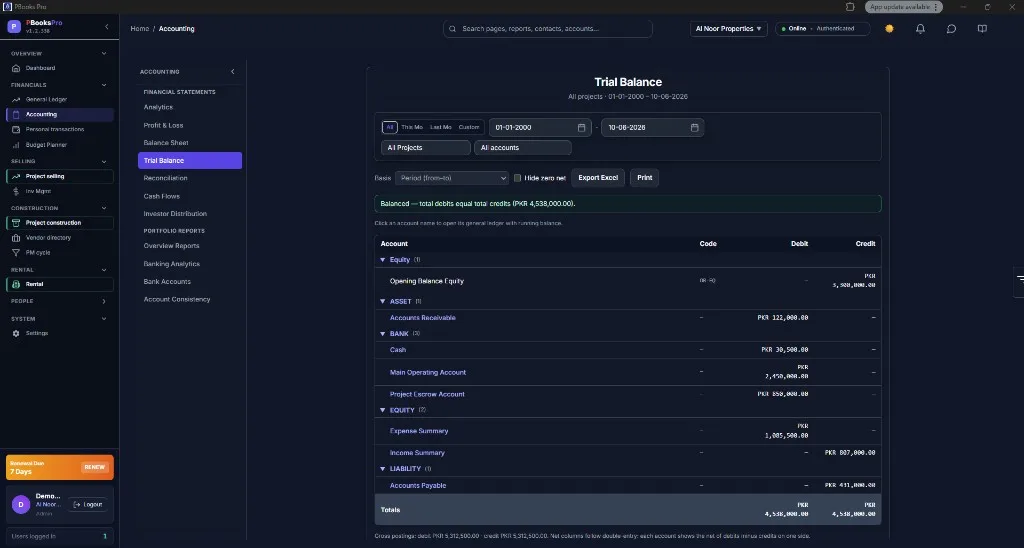
Task: Click the Logout button
Action: coord(88,504)
